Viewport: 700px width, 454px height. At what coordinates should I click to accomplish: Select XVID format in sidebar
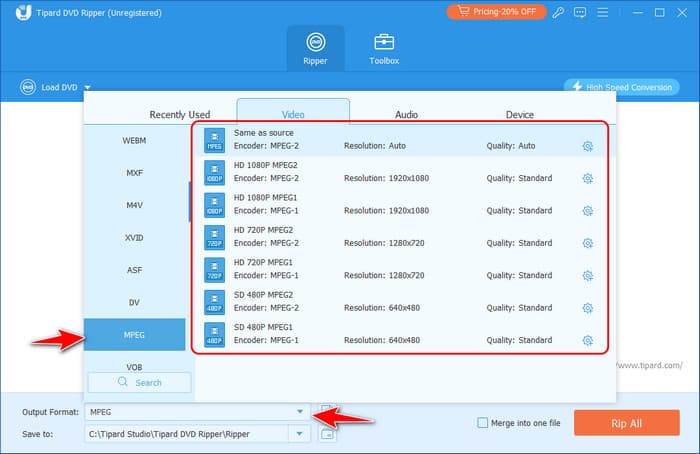tap(134, 238)
